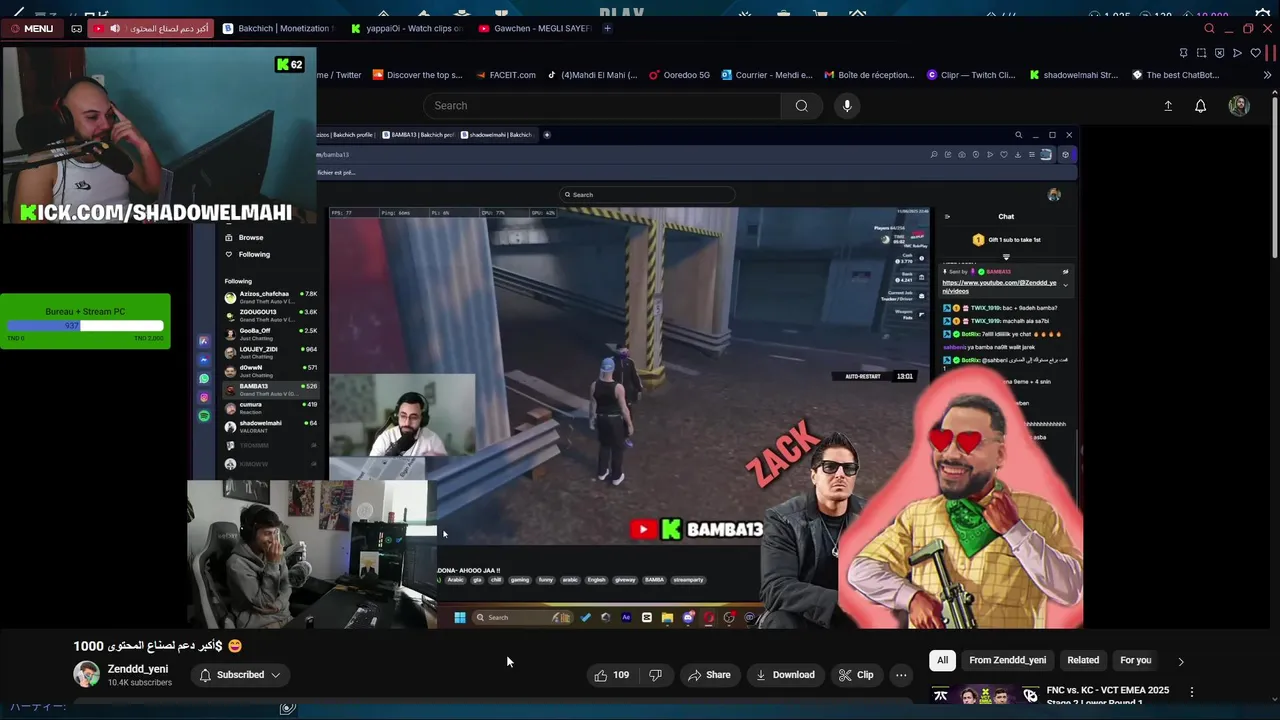Open The best ChatBot bookmark
This screenshot has width=1280, height=720.
(1175, 75)
